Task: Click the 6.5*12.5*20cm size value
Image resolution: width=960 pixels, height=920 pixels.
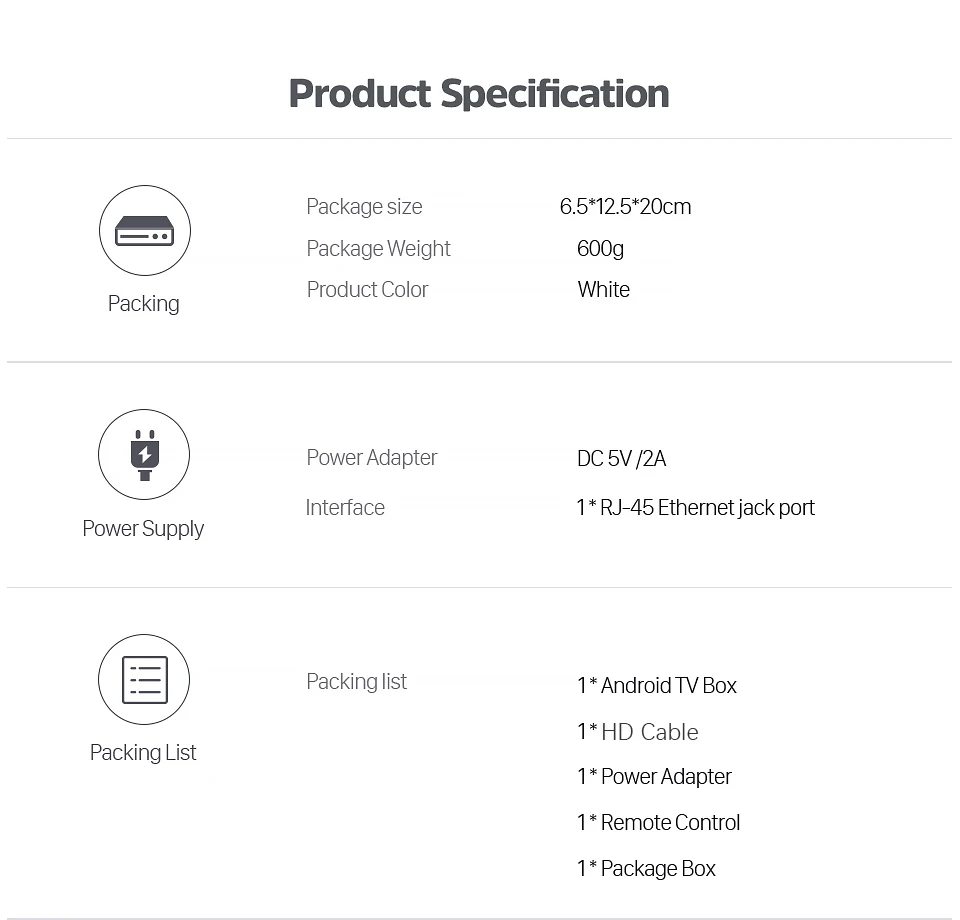Action: (625, 207)
